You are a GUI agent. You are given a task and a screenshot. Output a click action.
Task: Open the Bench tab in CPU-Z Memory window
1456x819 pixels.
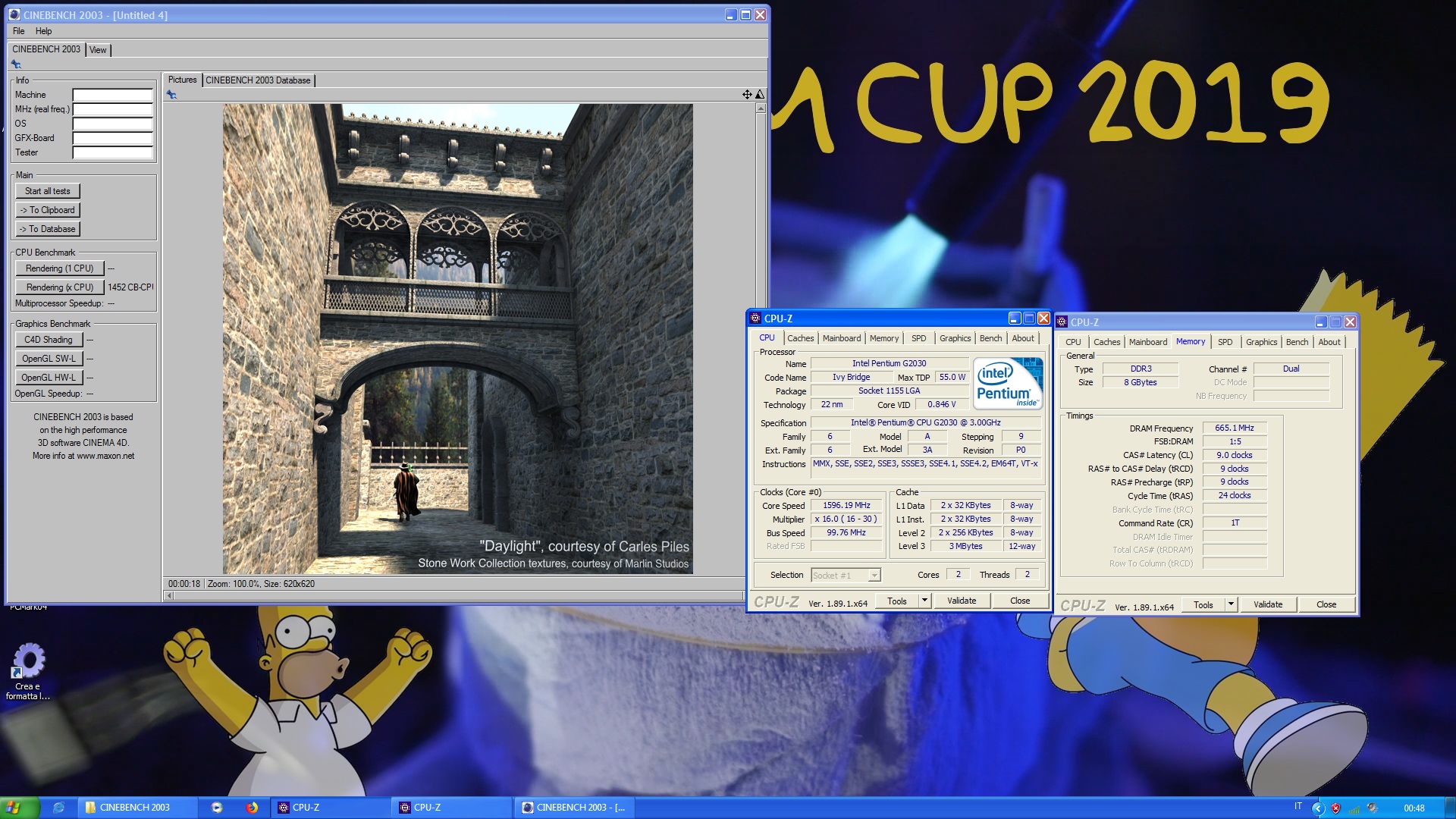1297,343
